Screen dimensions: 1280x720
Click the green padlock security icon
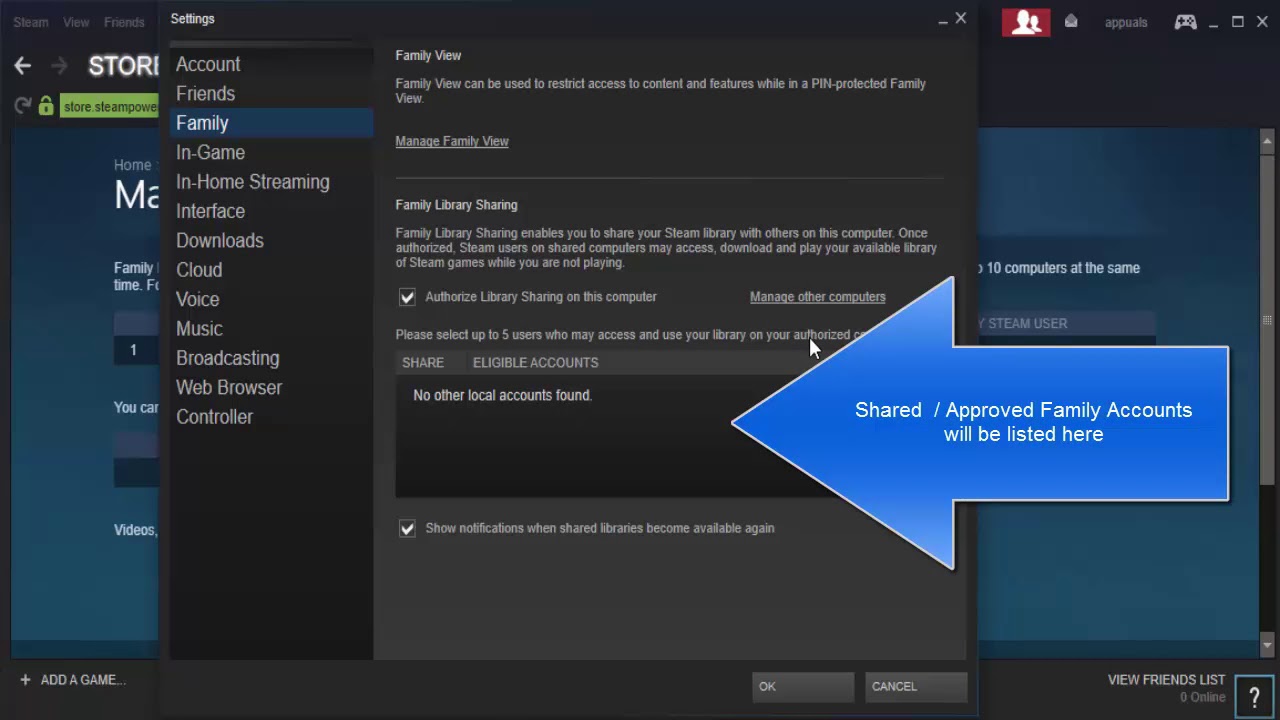click(x=46, y=106)
